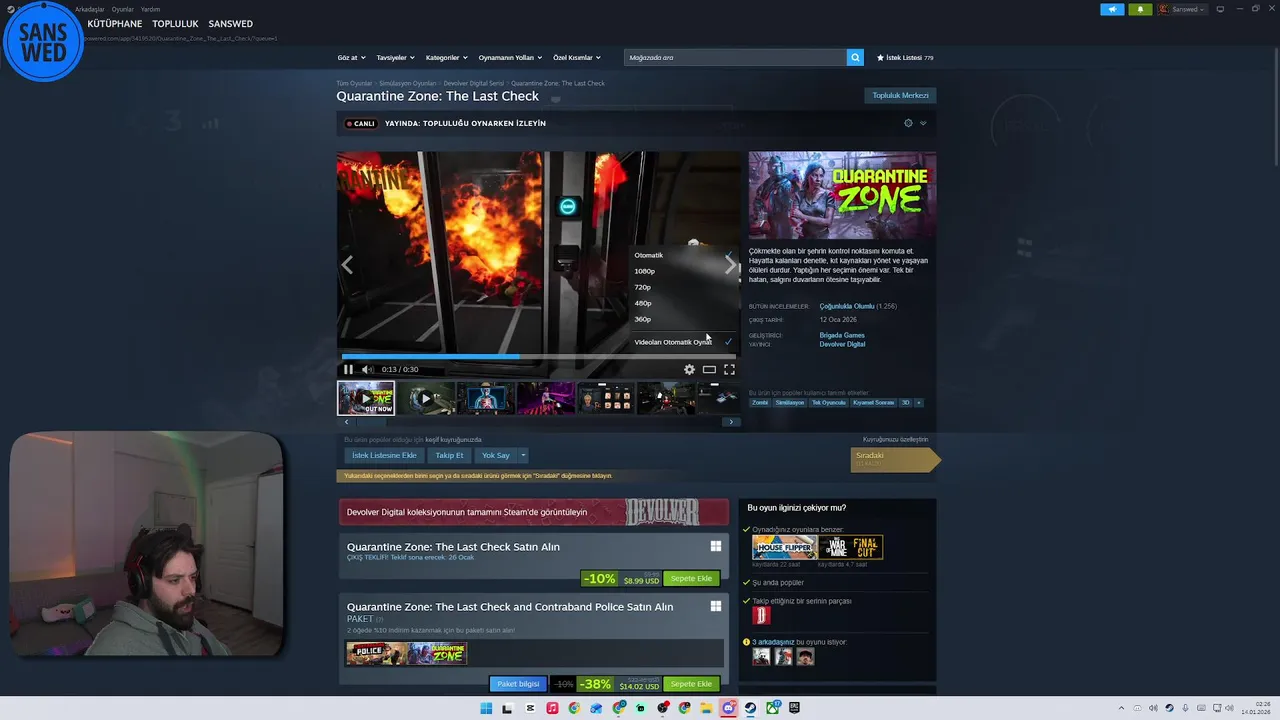Expand 'Tavsiyeler' dropdown menu
The width and height of the screenshot is (1280, 720).
395,58
